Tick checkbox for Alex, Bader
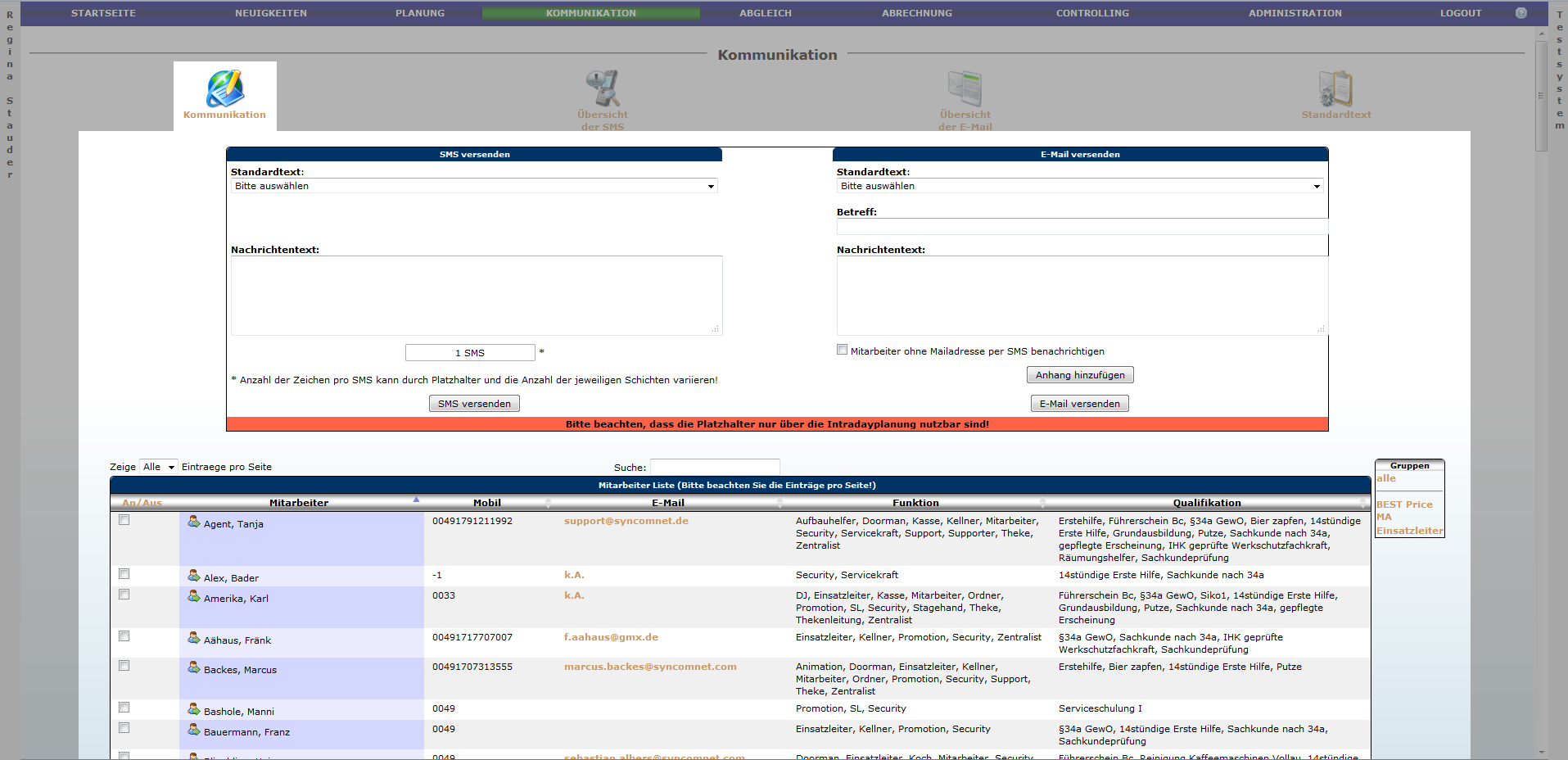Screen dimensions: 1568x760 click(x=124, y=574)
